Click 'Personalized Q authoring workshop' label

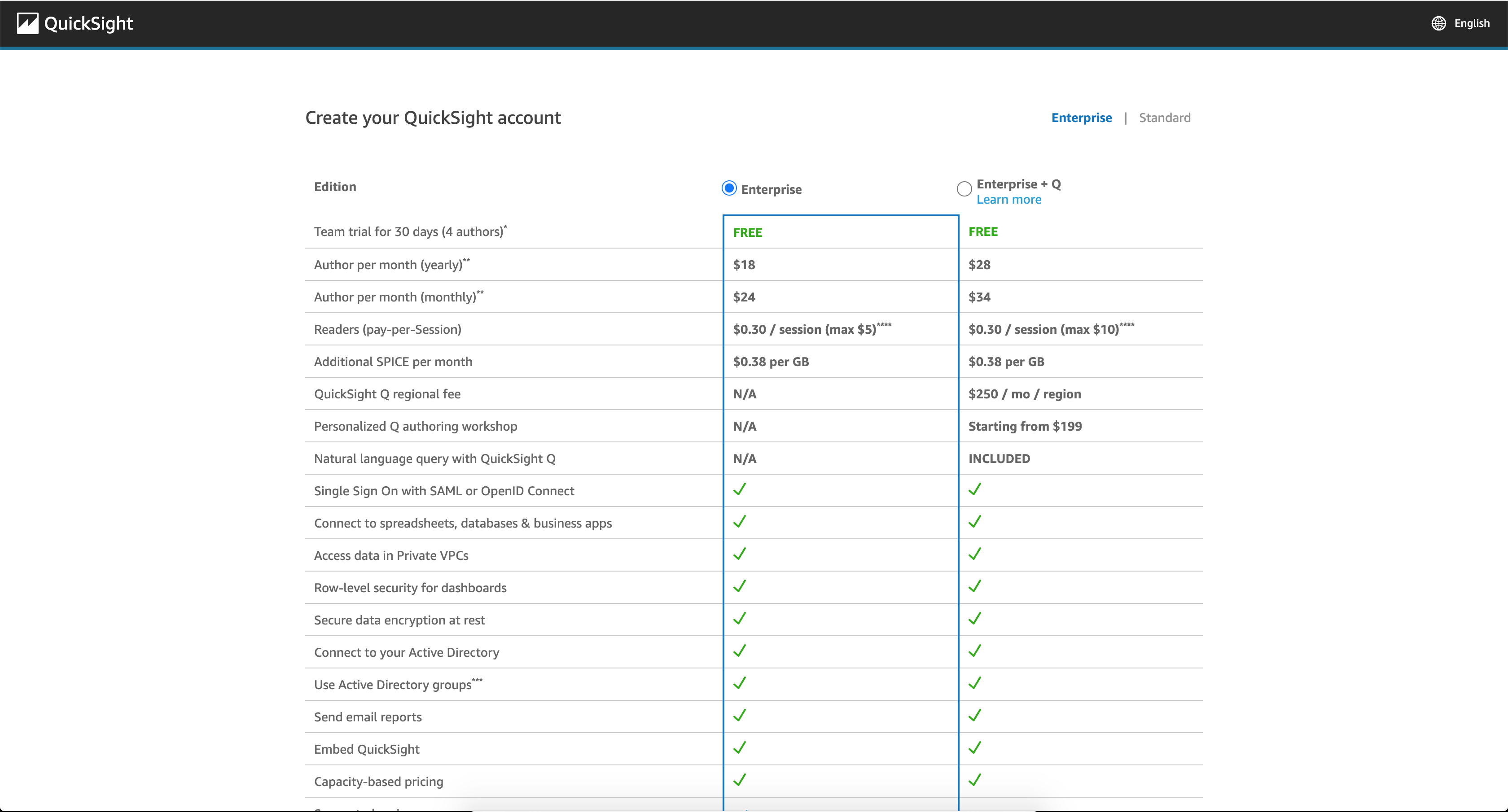tap(416, 427)
